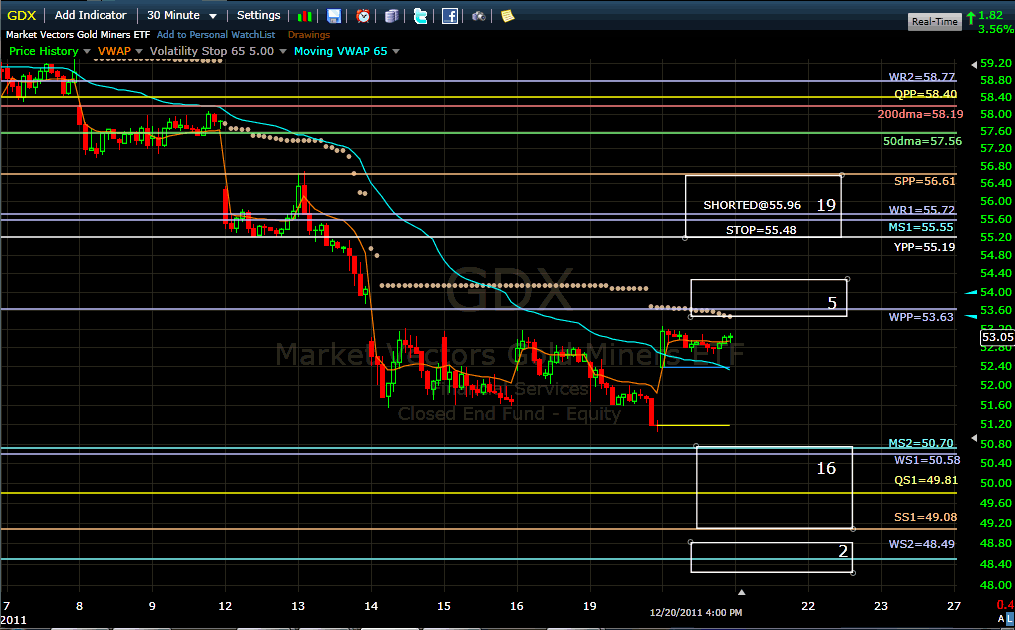Expand the Price History indicator dropdown arrow

pos(87,51)
